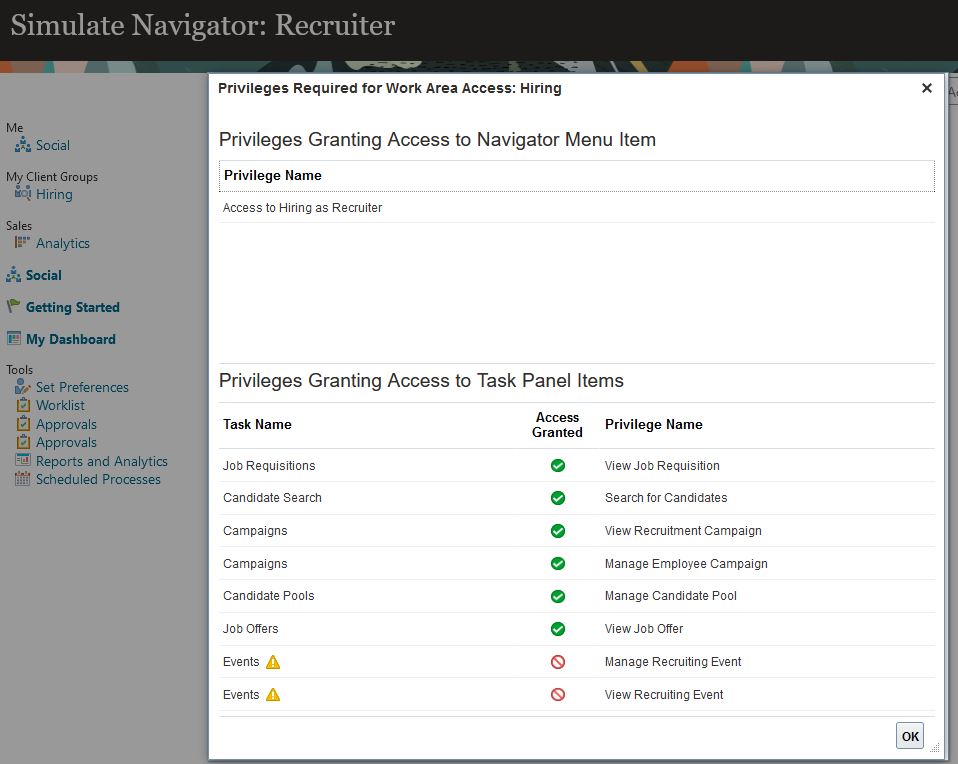Image resolution: width=958 pixels, height=764 pixels.
Task: Click the warning icon beside View Recruiting Event row
Action: [273, 695]
